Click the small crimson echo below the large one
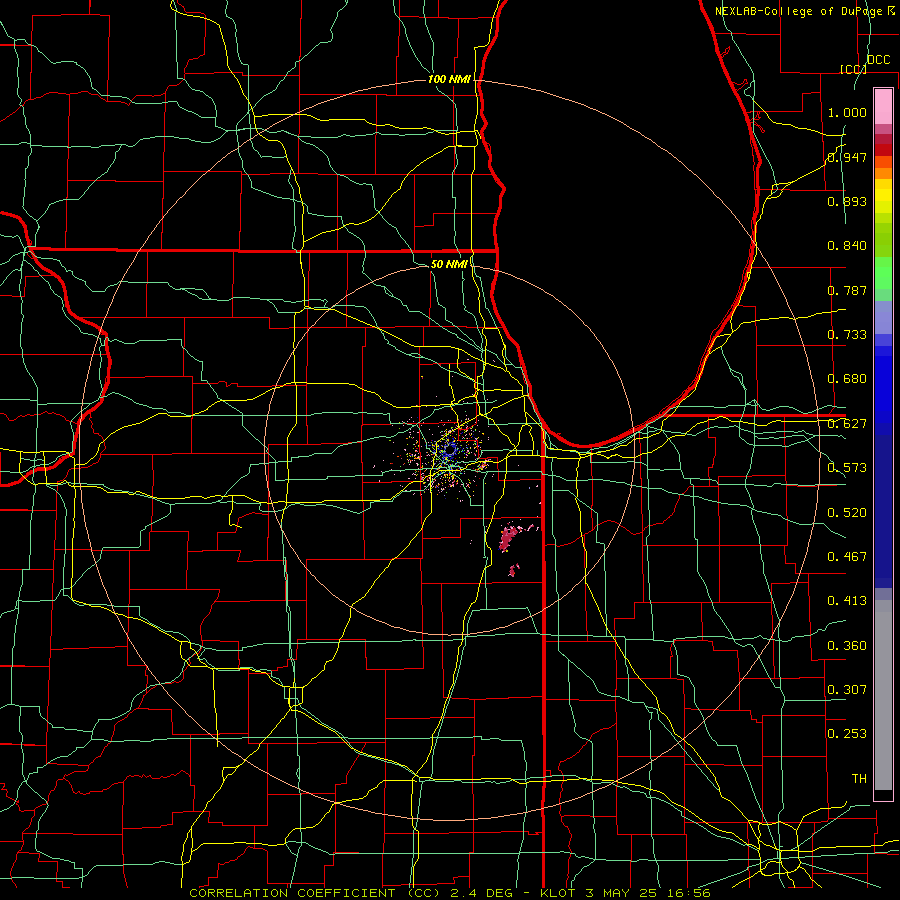 click(x=513, y=570)
